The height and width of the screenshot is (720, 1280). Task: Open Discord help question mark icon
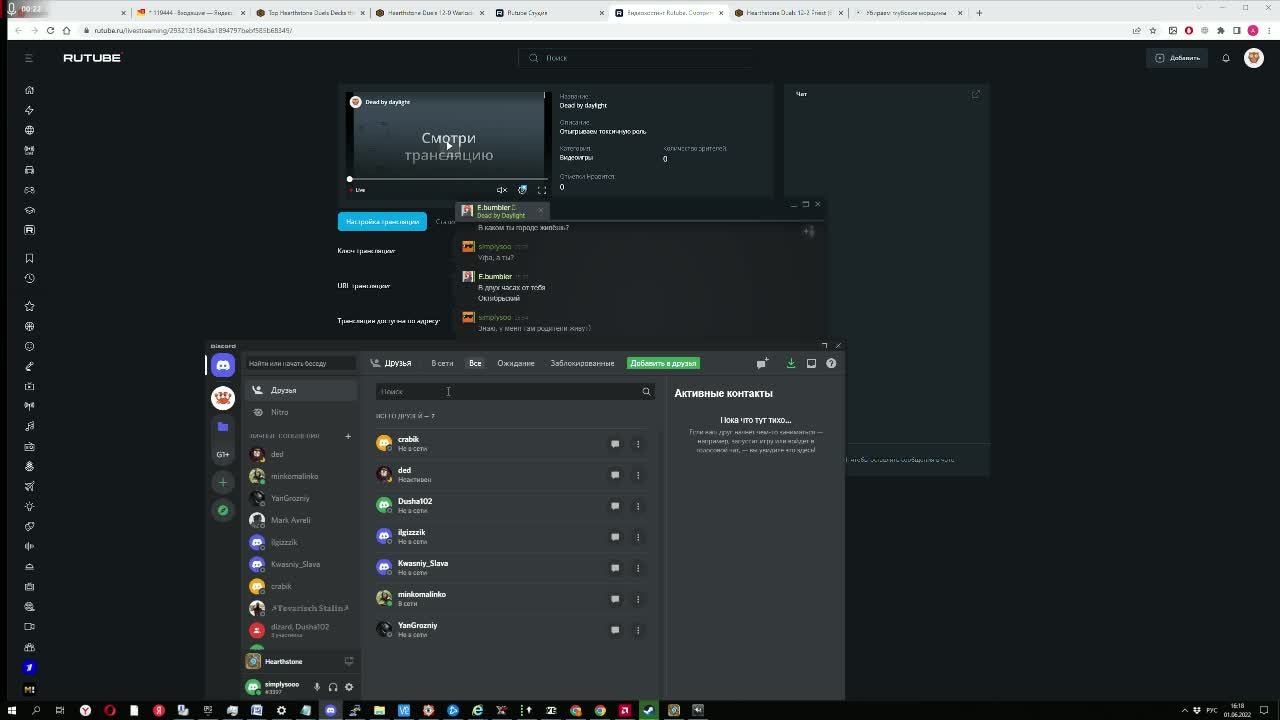point(831,363)
